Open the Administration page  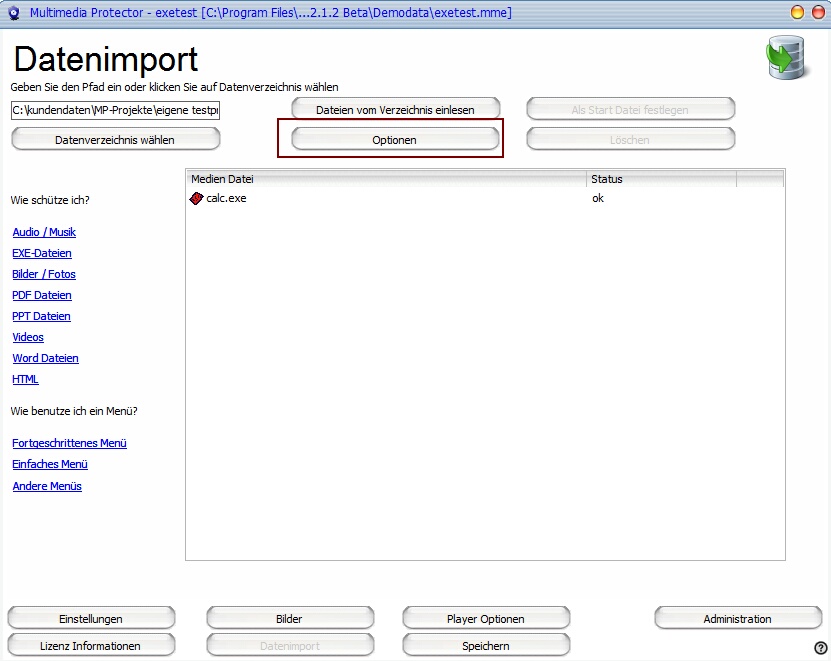[738, 619]
